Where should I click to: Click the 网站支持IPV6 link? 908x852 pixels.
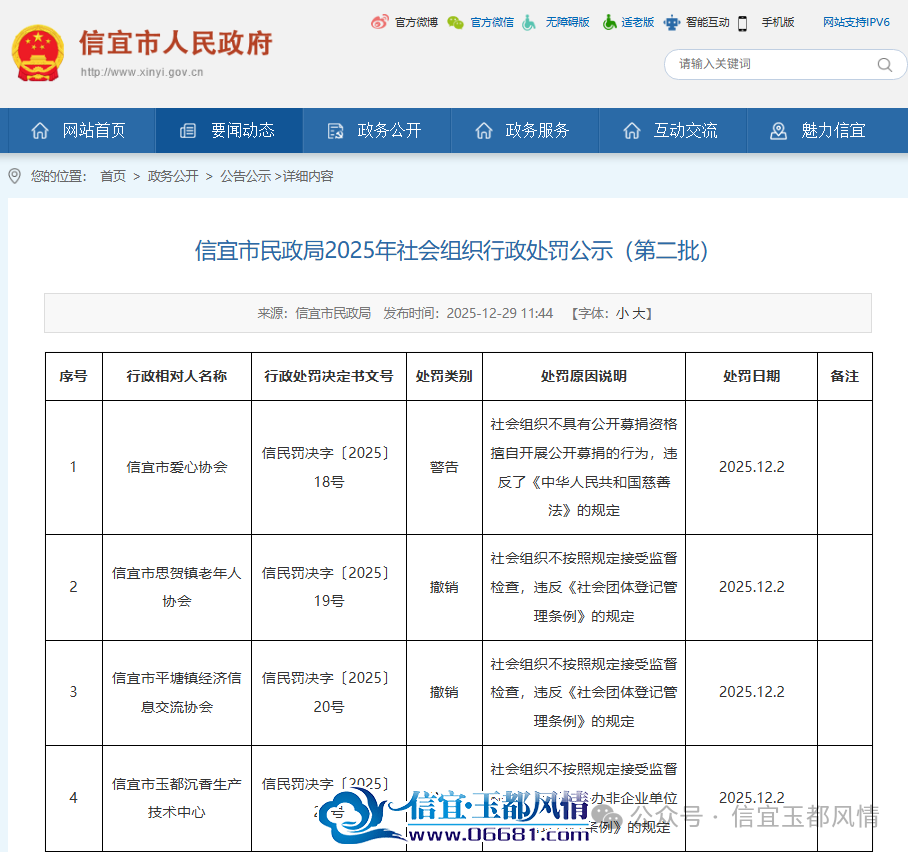click(856, 22)
